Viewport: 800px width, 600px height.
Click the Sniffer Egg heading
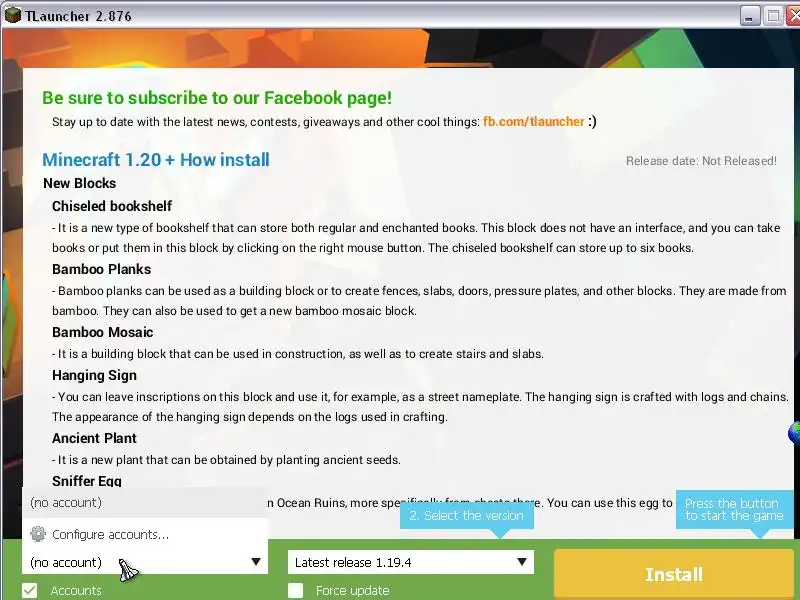pos(87,481)
